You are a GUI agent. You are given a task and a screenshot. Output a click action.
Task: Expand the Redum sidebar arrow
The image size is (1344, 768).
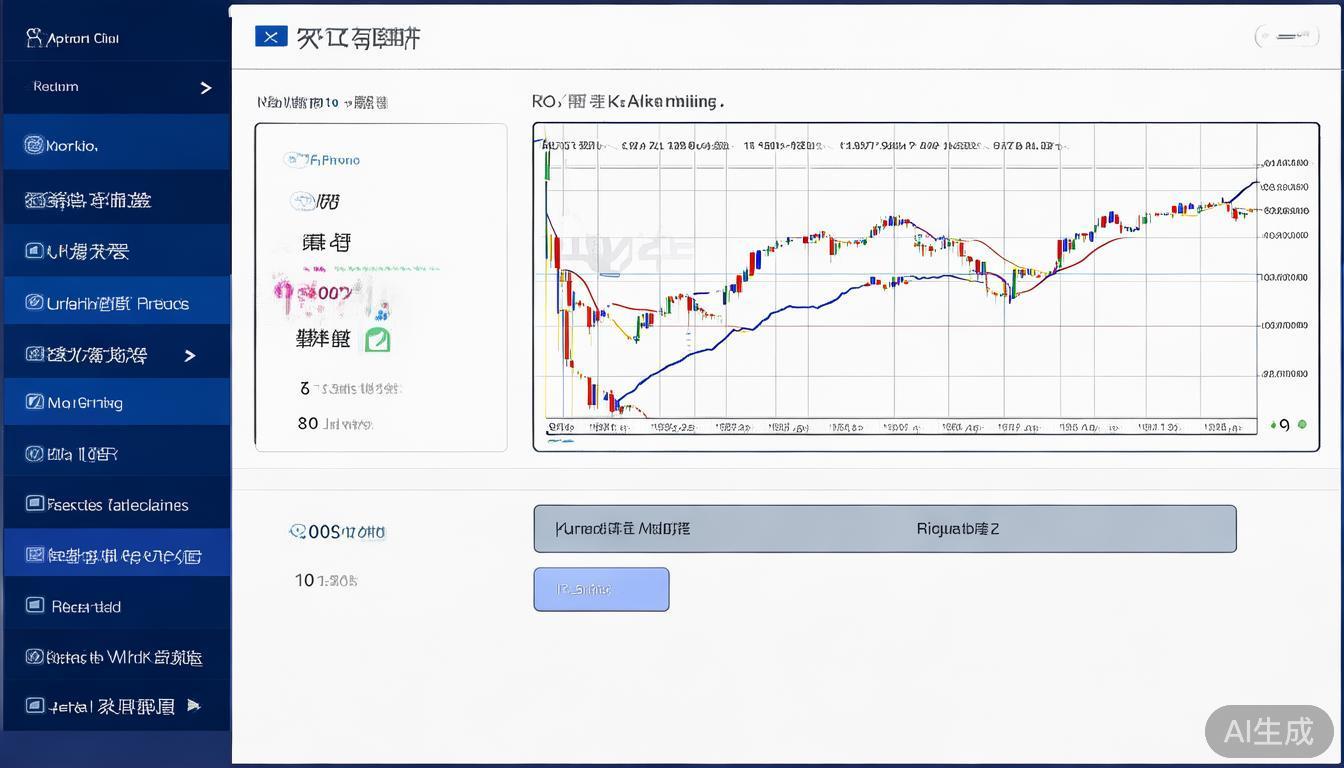pyautogui.click(x=206, y=88)
